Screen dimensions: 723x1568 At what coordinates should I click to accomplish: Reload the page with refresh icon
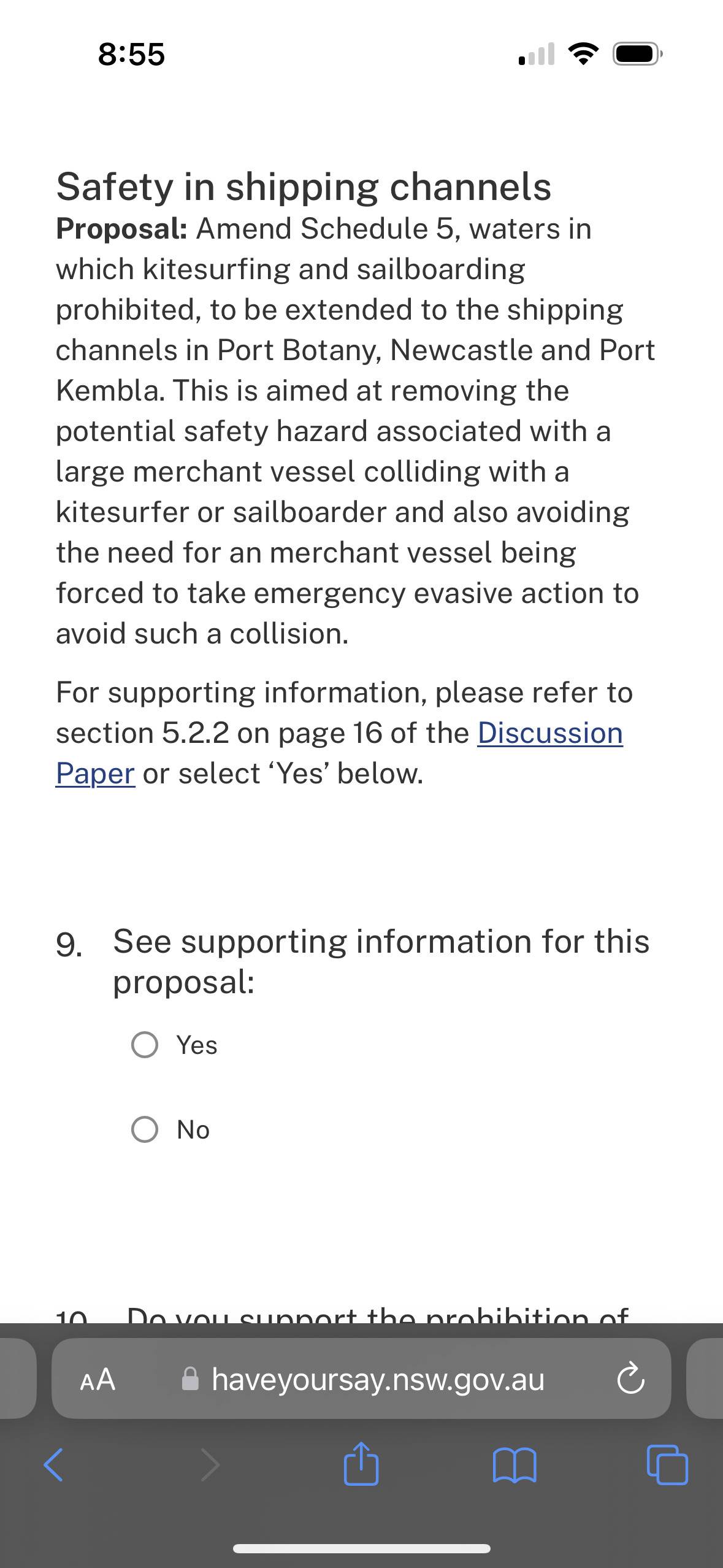tap(630, 1379)
